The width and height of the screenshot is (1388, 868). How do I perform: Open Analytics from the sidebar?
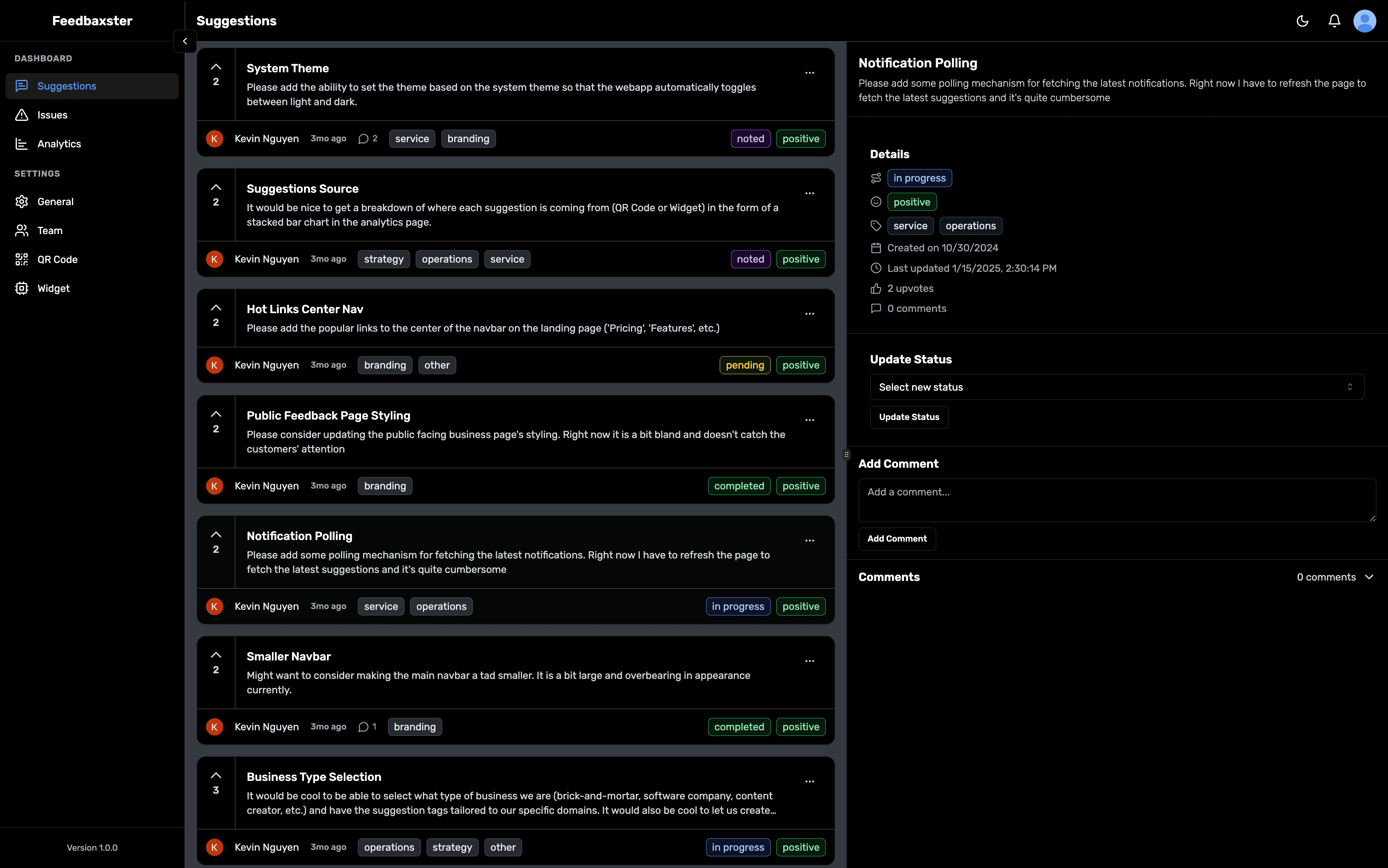click(59, 143)
